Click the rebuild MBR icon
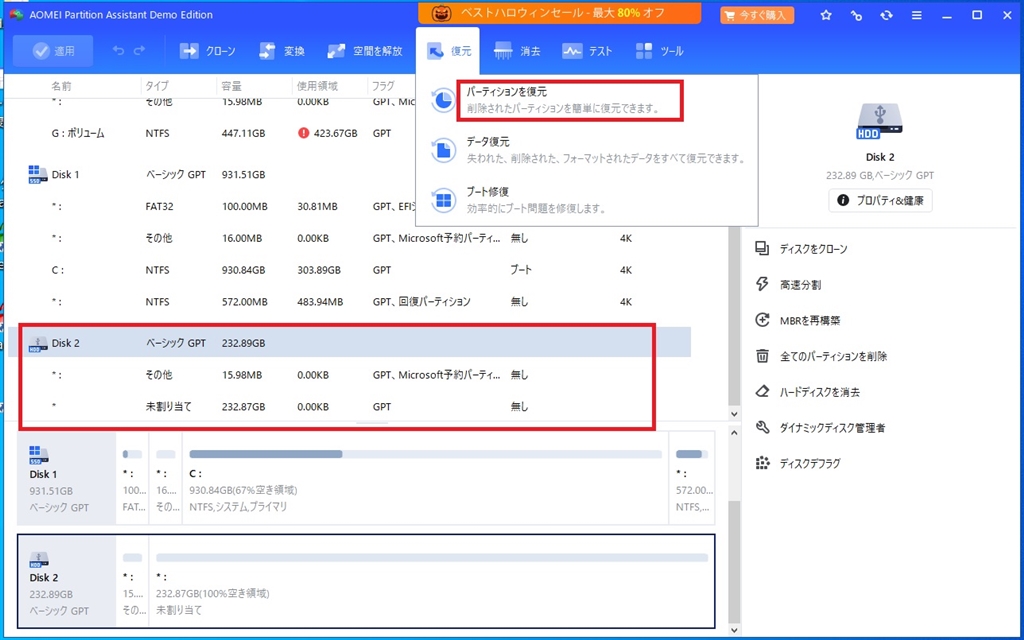Screen dimensions: 1024x640 pos(762,320)
